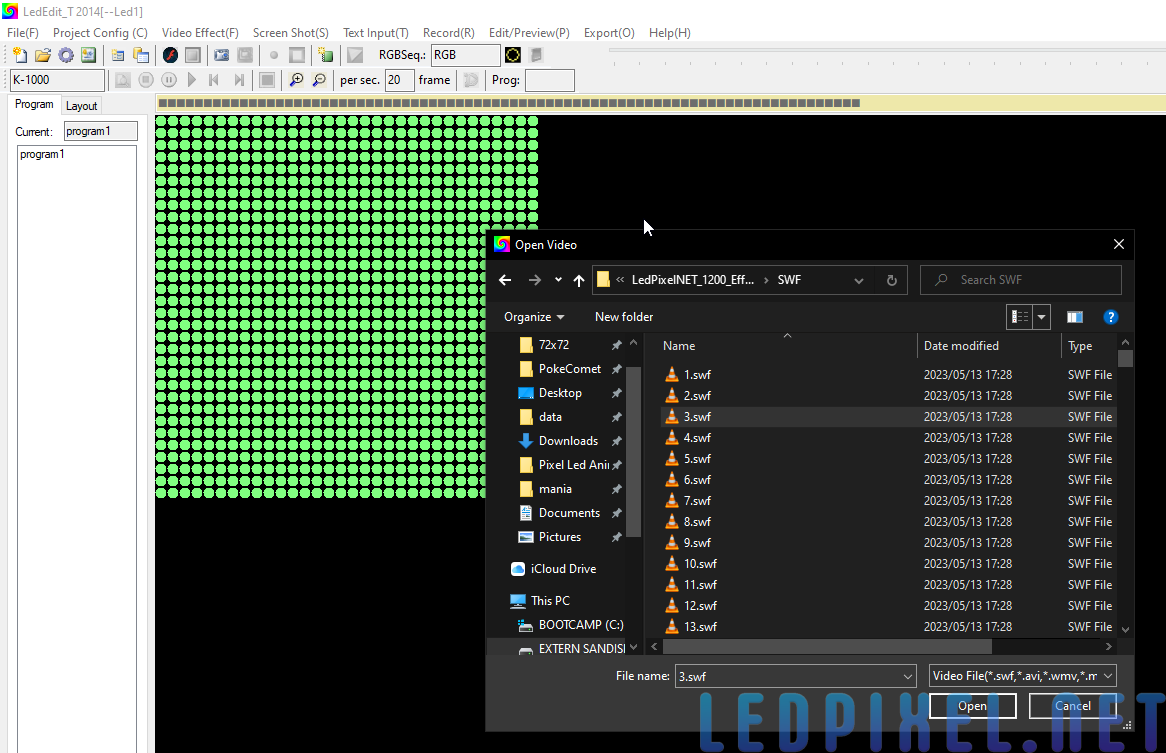Open the Organize dropdown menu

(x=534, y=317)
